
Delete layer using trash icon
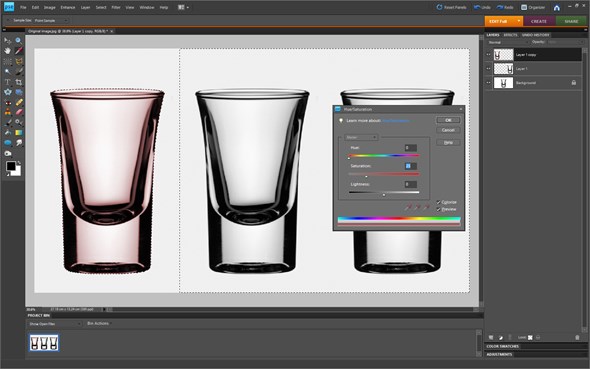coord(577,337)
